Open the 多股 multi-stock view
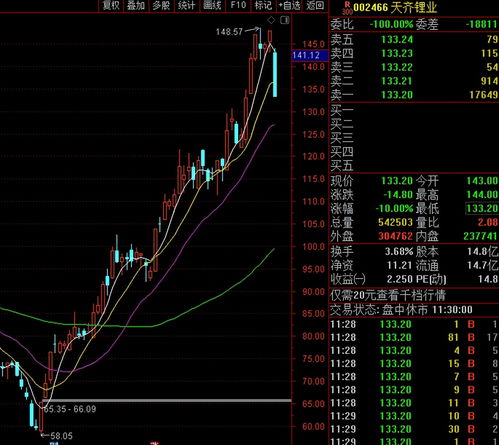 tap(161, 5)
